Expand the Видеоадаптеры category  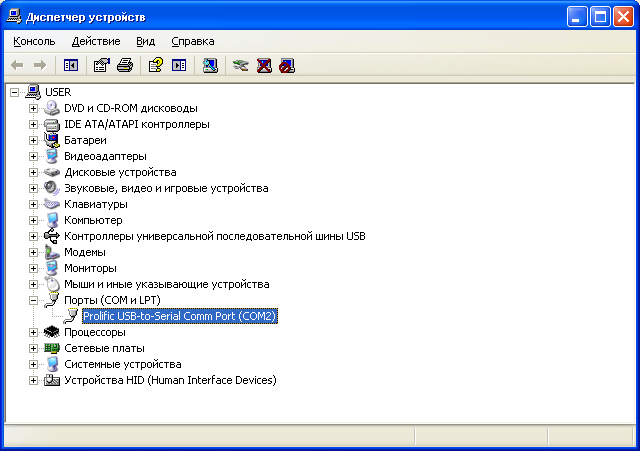pyautogui.click(x=33, y=156)
